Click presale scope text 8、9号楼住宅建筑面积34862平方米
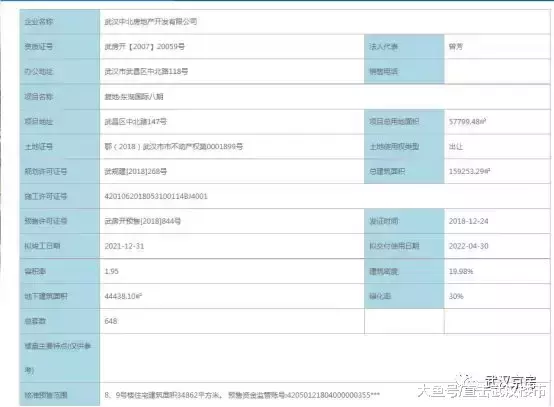The image size is (554, 407). tap(163, 395)
